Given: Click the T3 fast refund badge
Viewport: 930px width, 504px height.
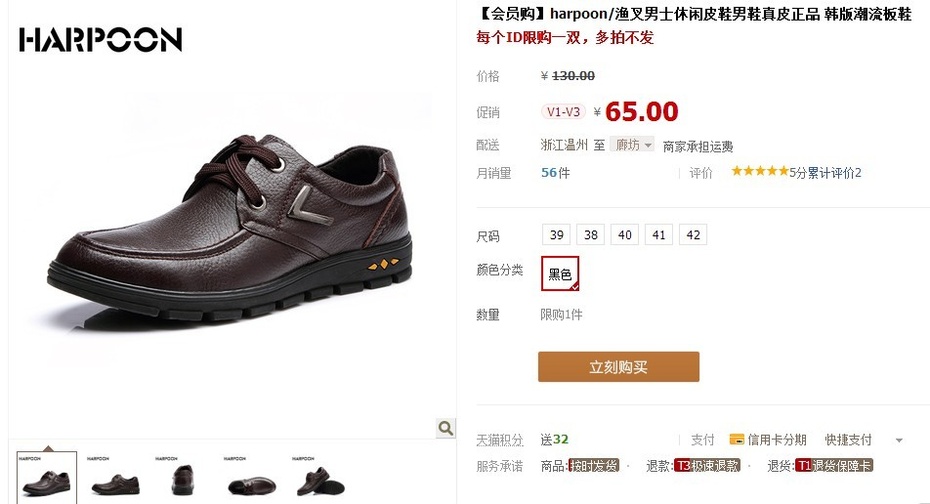Looking at the screenshot, I should pos(707,466).
